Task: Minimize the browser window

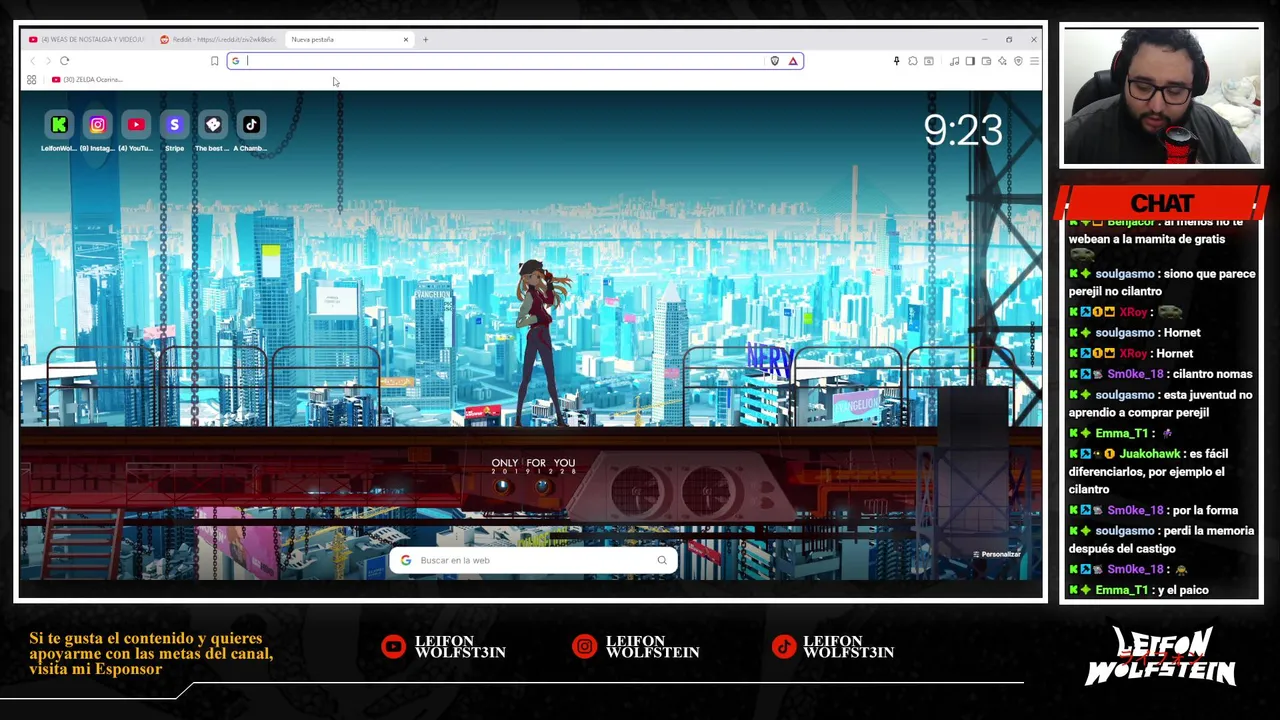Action: [x=984, y=39]
